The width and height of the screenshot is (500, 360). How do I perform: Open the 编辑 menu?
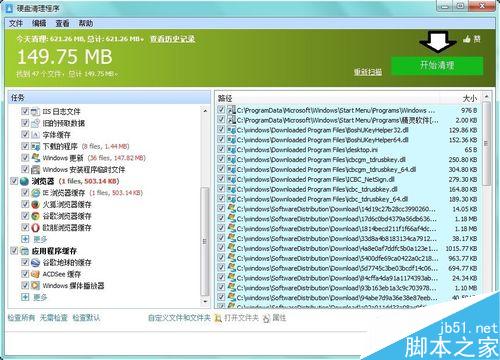coord(39,23)
